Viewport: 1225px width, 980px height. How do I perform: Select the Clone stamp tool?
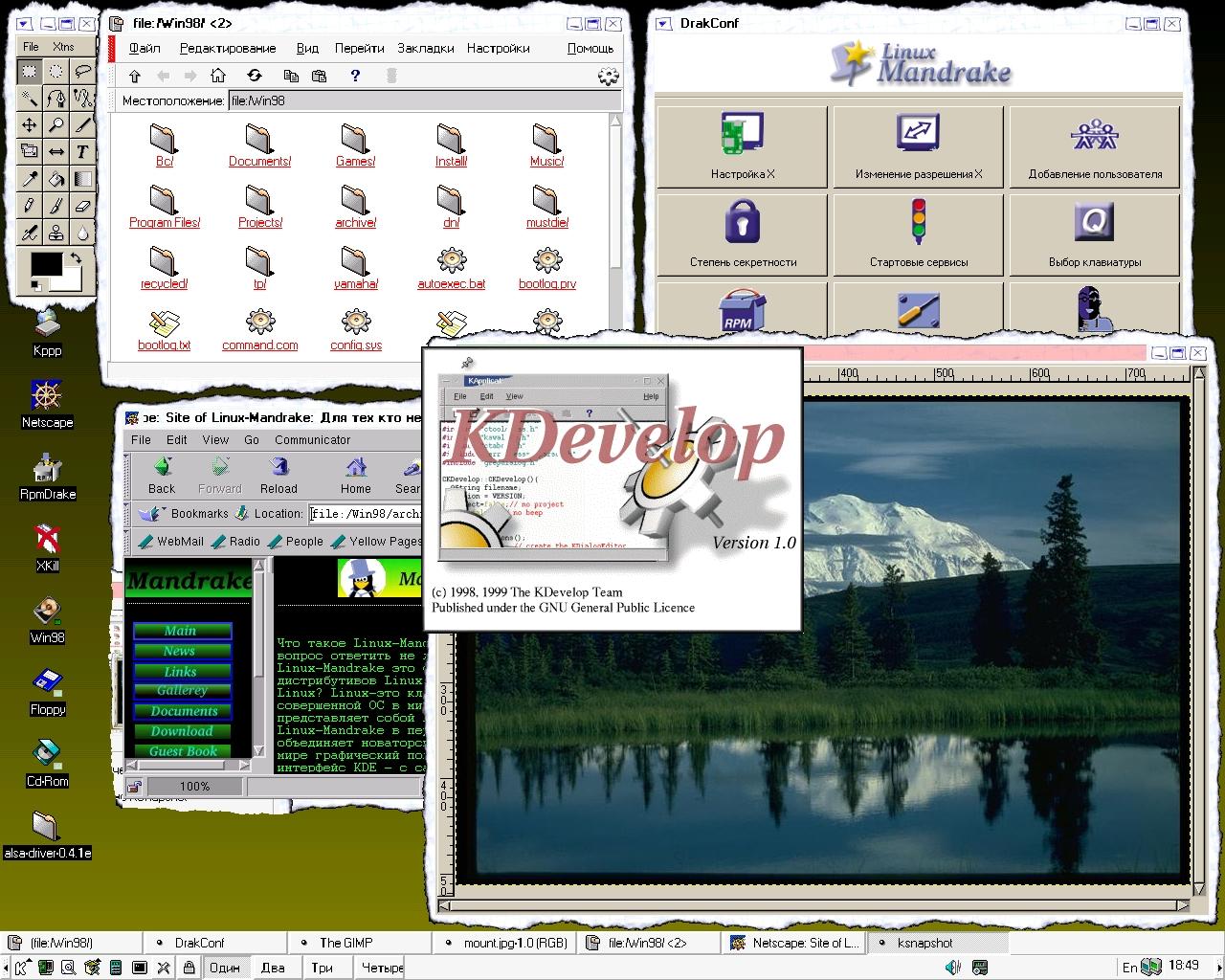[x=56, y=232]
